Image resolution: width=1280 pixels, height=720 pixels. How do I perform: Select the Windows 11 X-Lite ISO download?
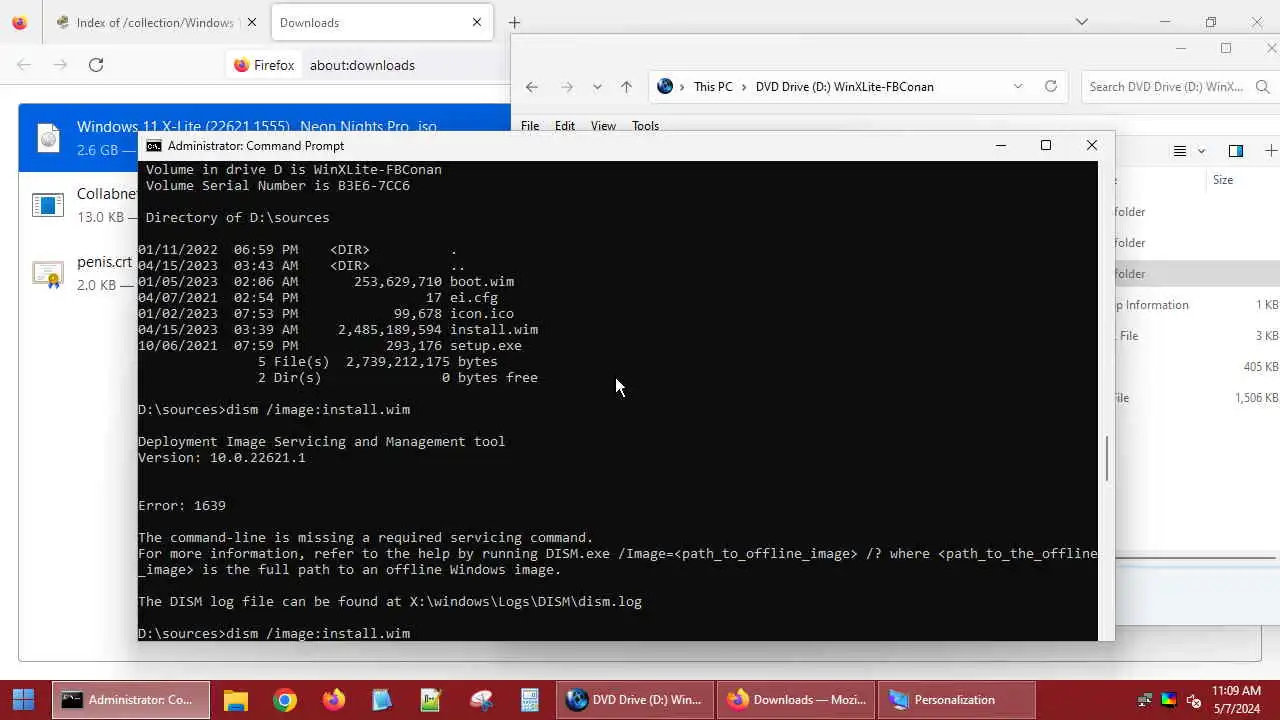[x=264, y=137]
